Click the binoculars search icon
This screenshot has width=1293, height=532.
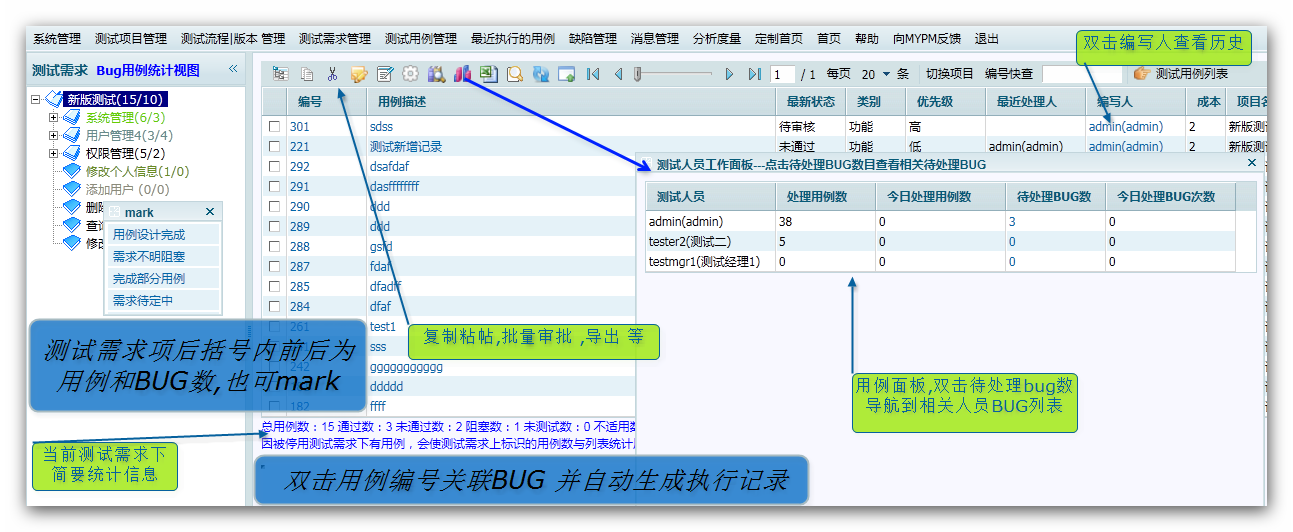(x=436, y=74)
